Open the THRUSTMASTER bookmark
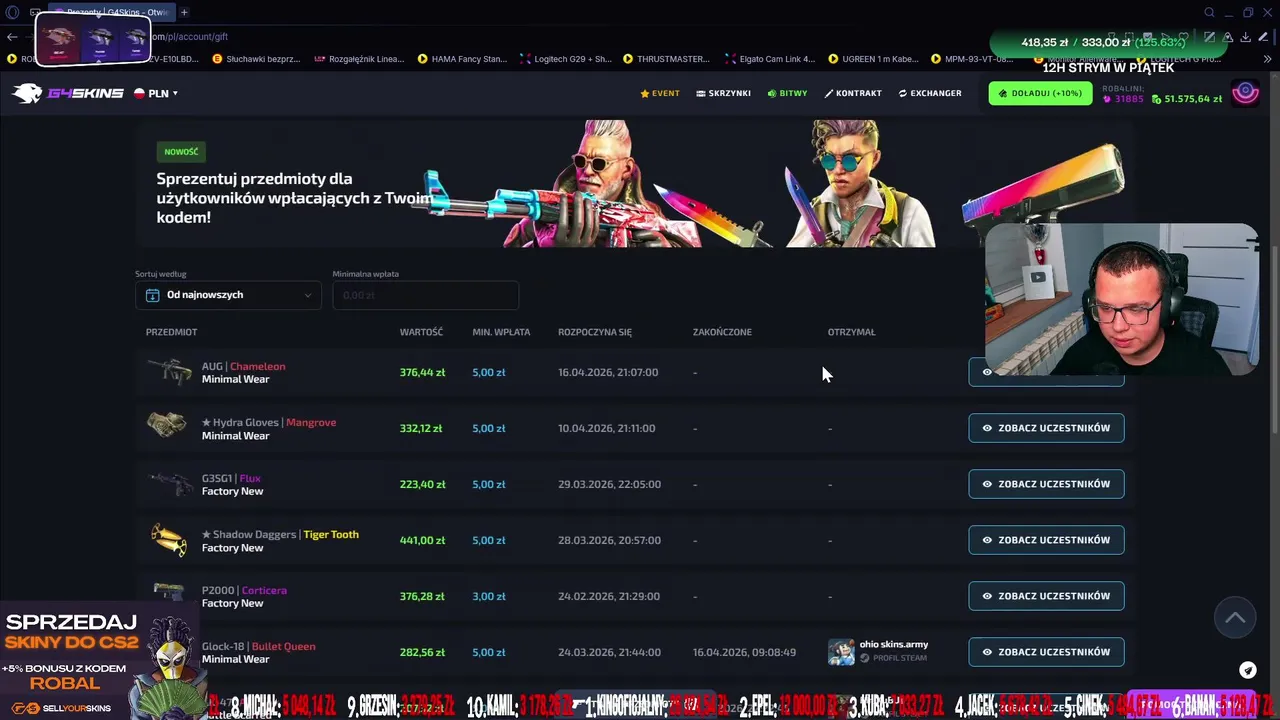This screenshot has width=1280, height=720. pyautogui.click(x=666, y=59)
